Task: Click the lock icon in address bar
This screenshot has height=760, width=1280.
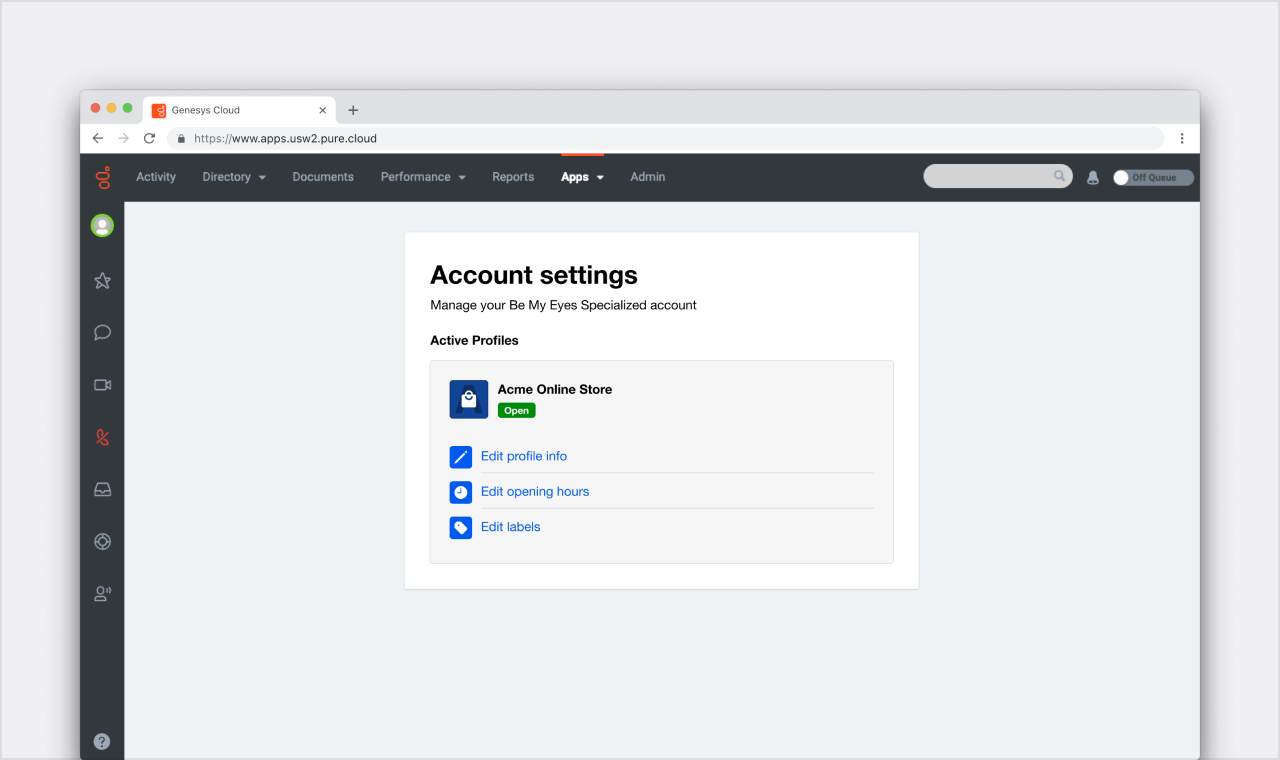Action: pos(181,138)
